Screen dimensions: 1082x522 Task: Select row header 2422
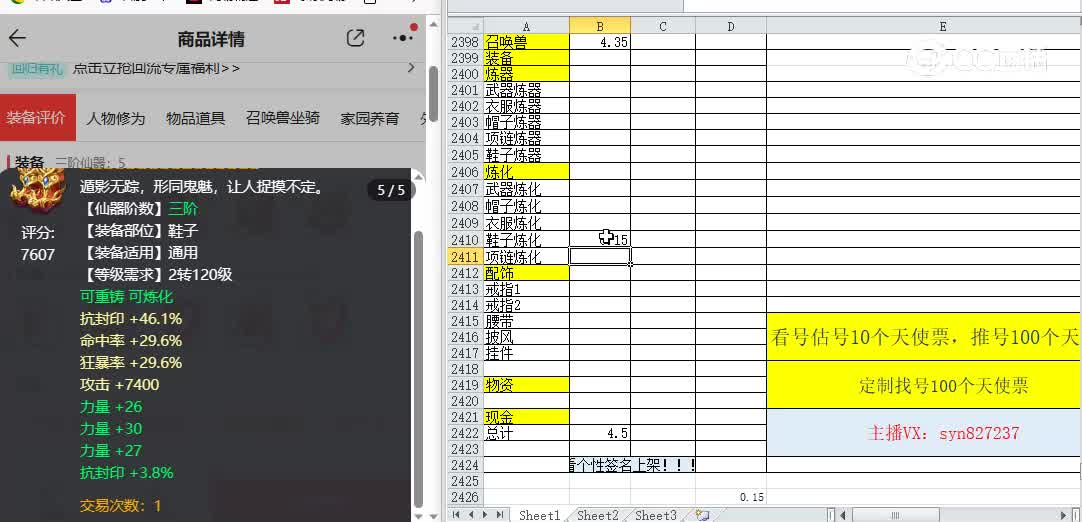click(466, 433)
